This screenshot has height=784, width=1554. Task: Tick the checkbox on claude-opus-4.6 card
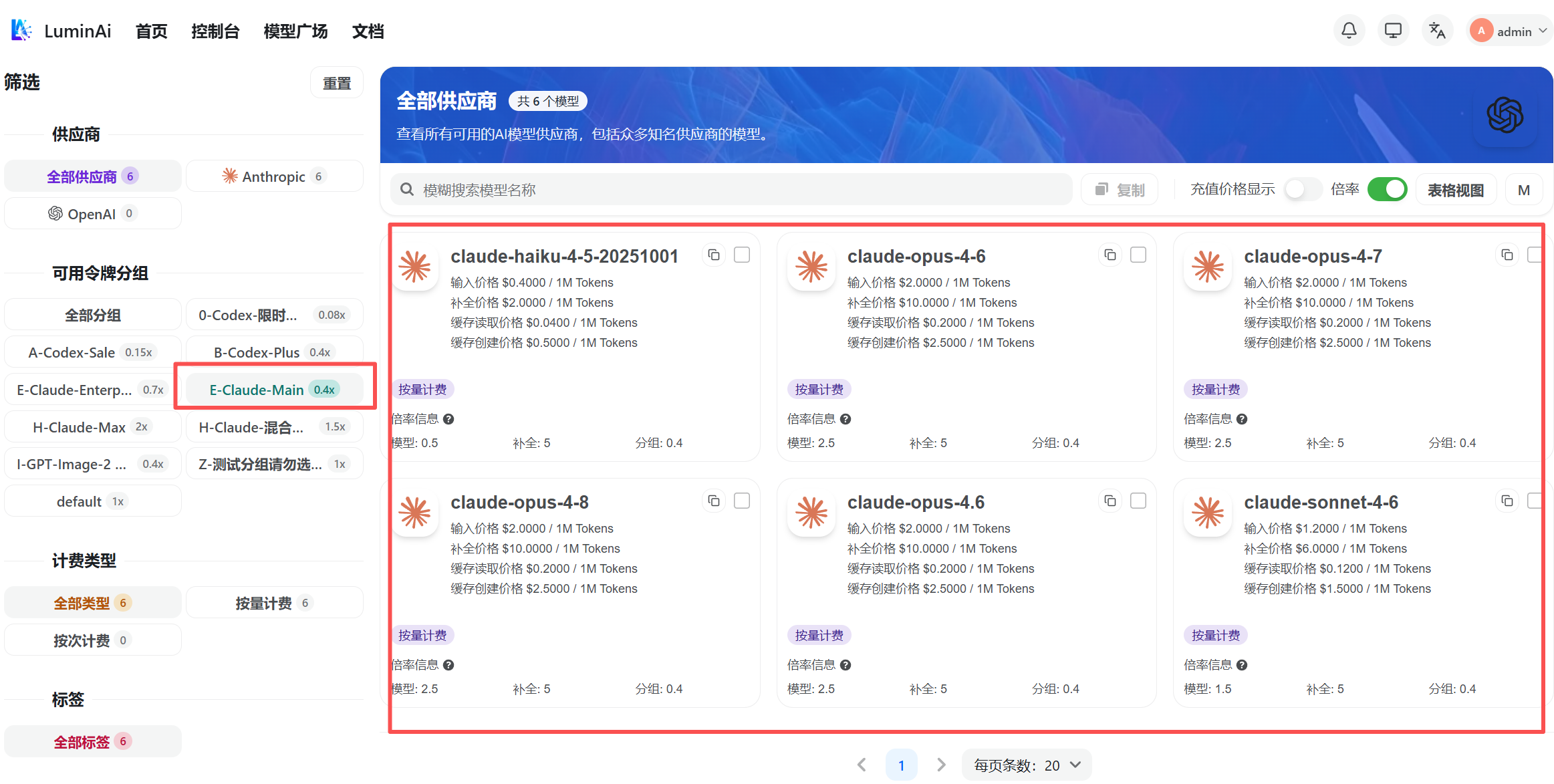pyautogui.click(x=1138, y=501)
